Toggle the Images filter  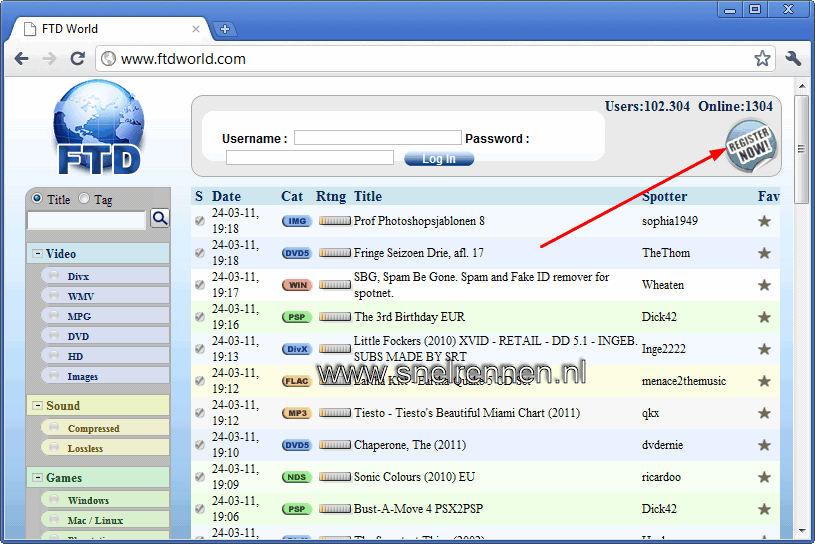coord(106,376)
